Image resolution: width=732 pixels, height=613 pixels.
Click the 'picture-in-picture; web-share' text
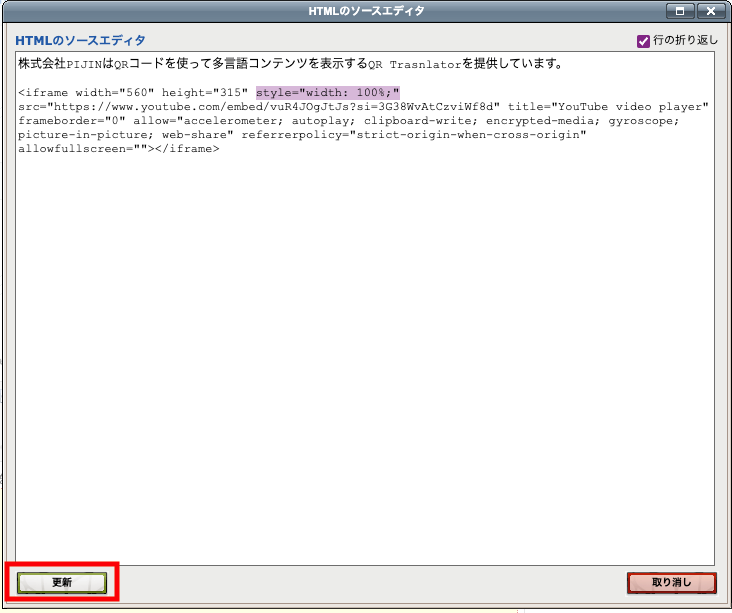click(x=126, y=134)
